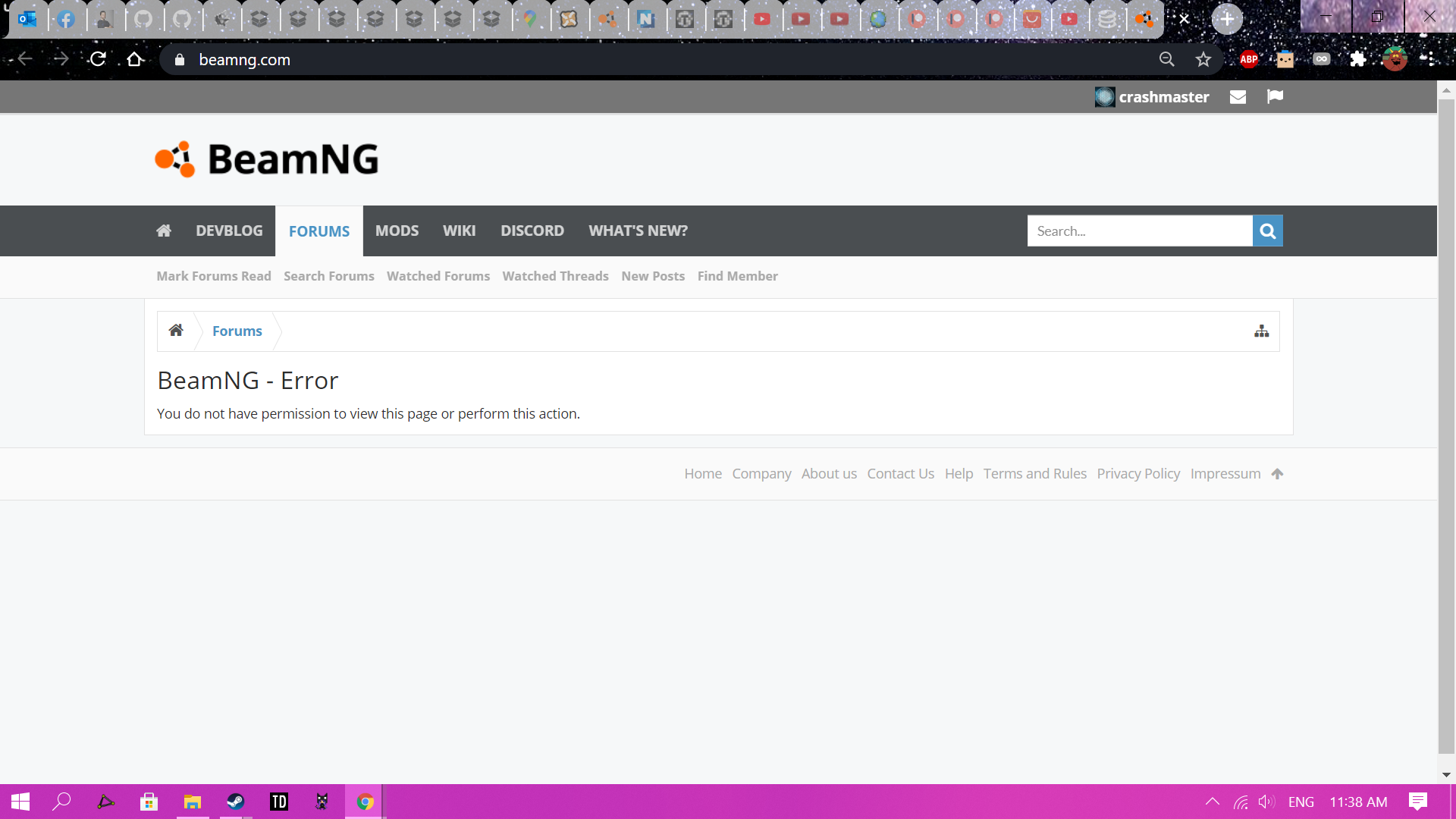This screenshot has height=819, width=1456.
Task: Open a new browser tab
Action: click(x=1226, y=19)
